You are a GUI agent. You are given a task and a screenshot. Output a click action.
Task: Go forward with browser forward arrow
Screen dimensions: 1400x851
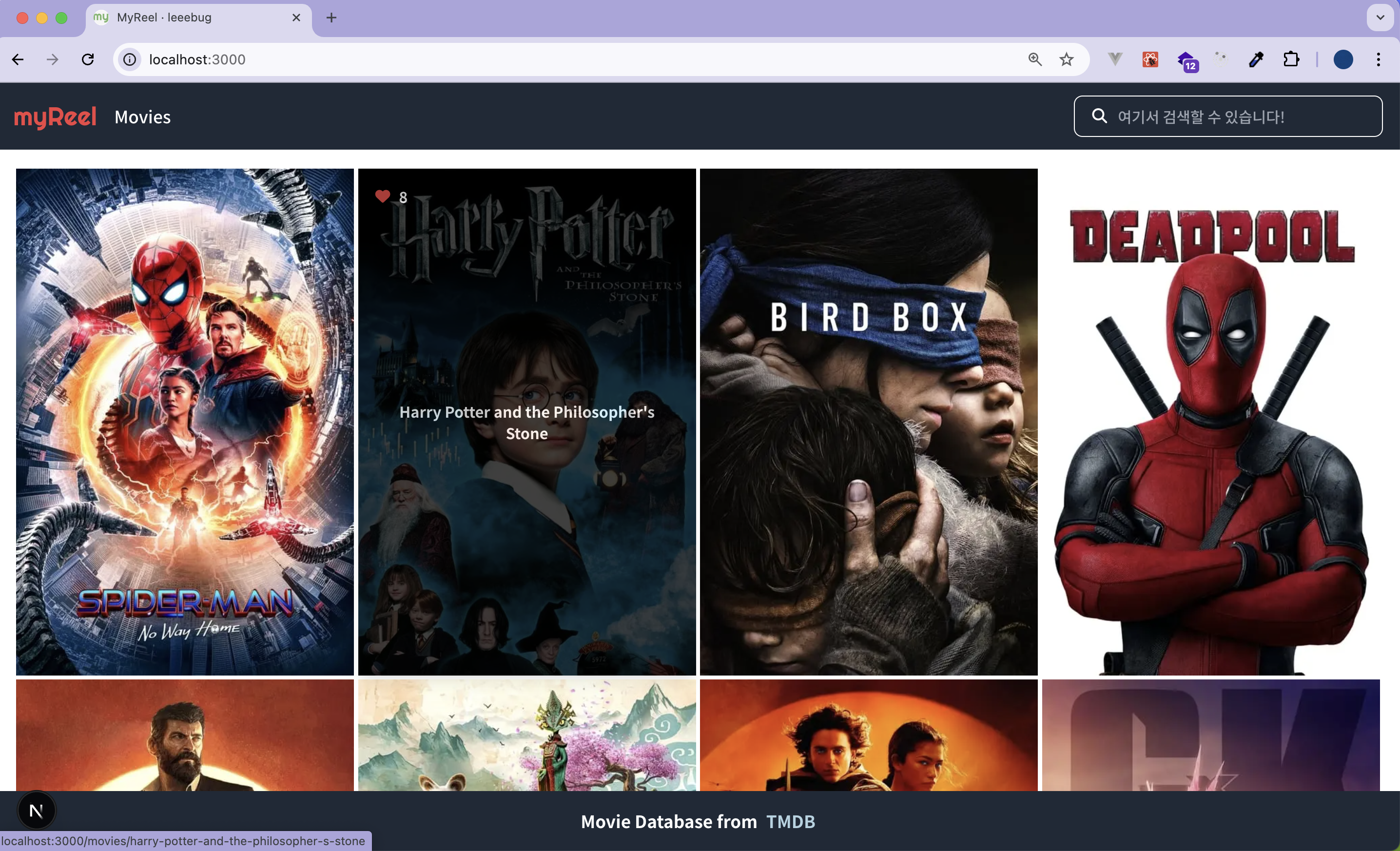tap(52, 59)
